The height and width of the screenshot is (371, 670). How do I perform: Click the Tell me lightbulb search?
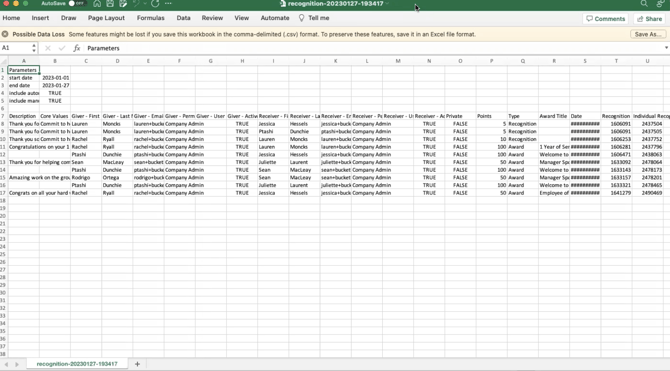314,18
